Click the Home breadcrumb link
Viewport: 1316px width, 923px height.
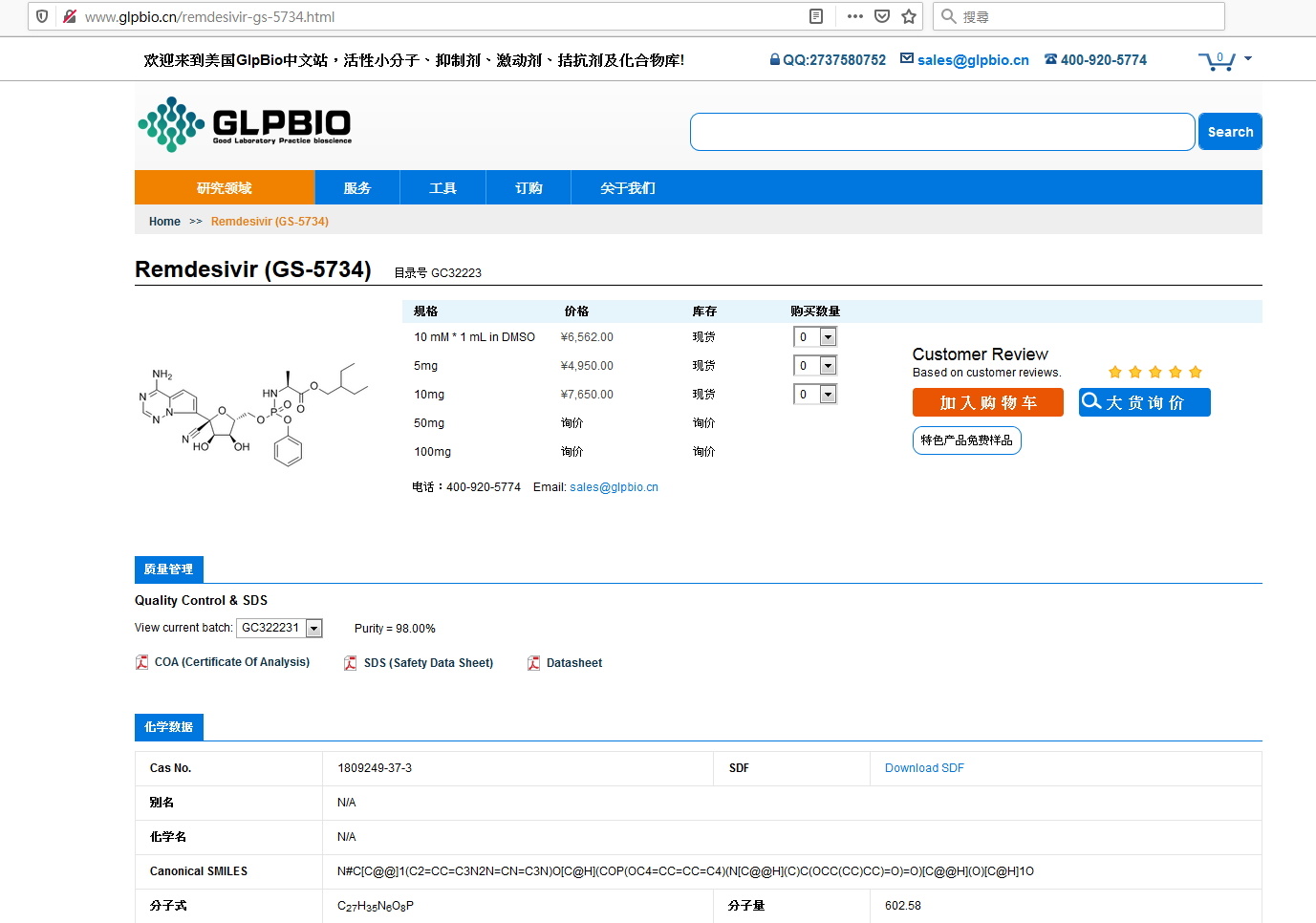pos(164,222)
